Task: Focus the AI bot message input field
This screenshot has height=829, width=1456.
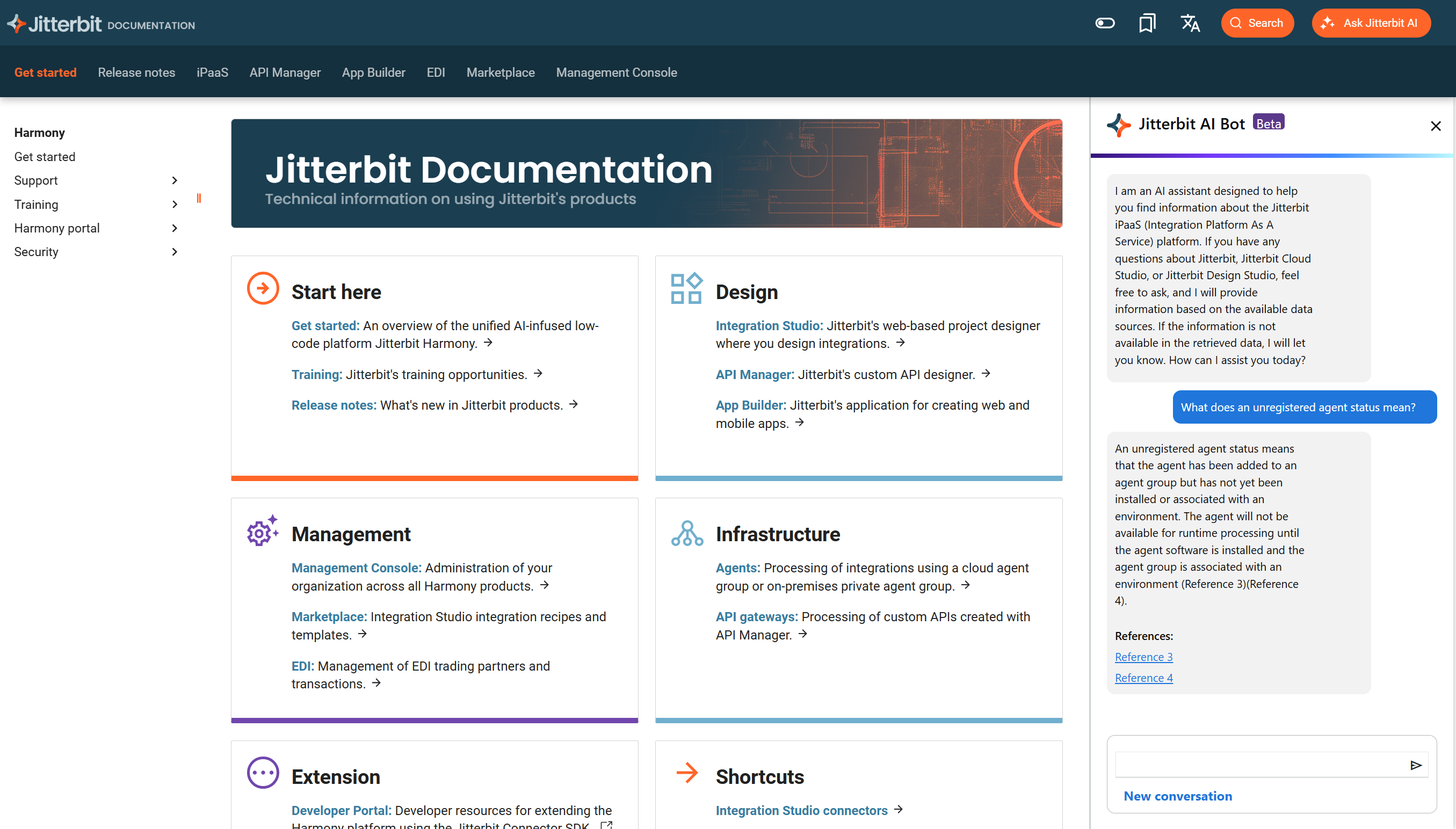Action: [x=1260, y=765]
